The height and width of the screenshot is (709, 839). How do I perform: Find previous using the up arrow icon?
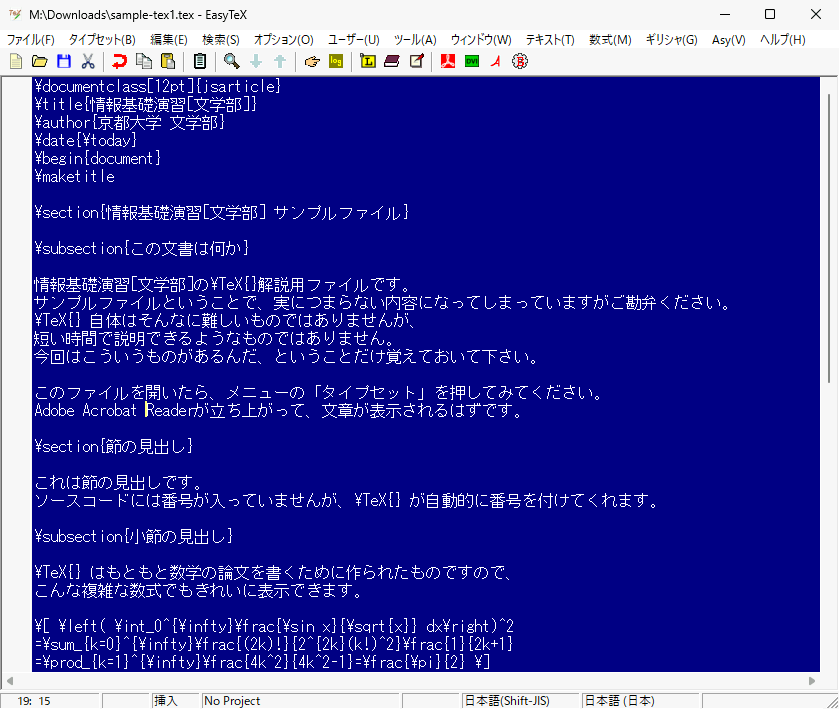[x=280, y=62]
